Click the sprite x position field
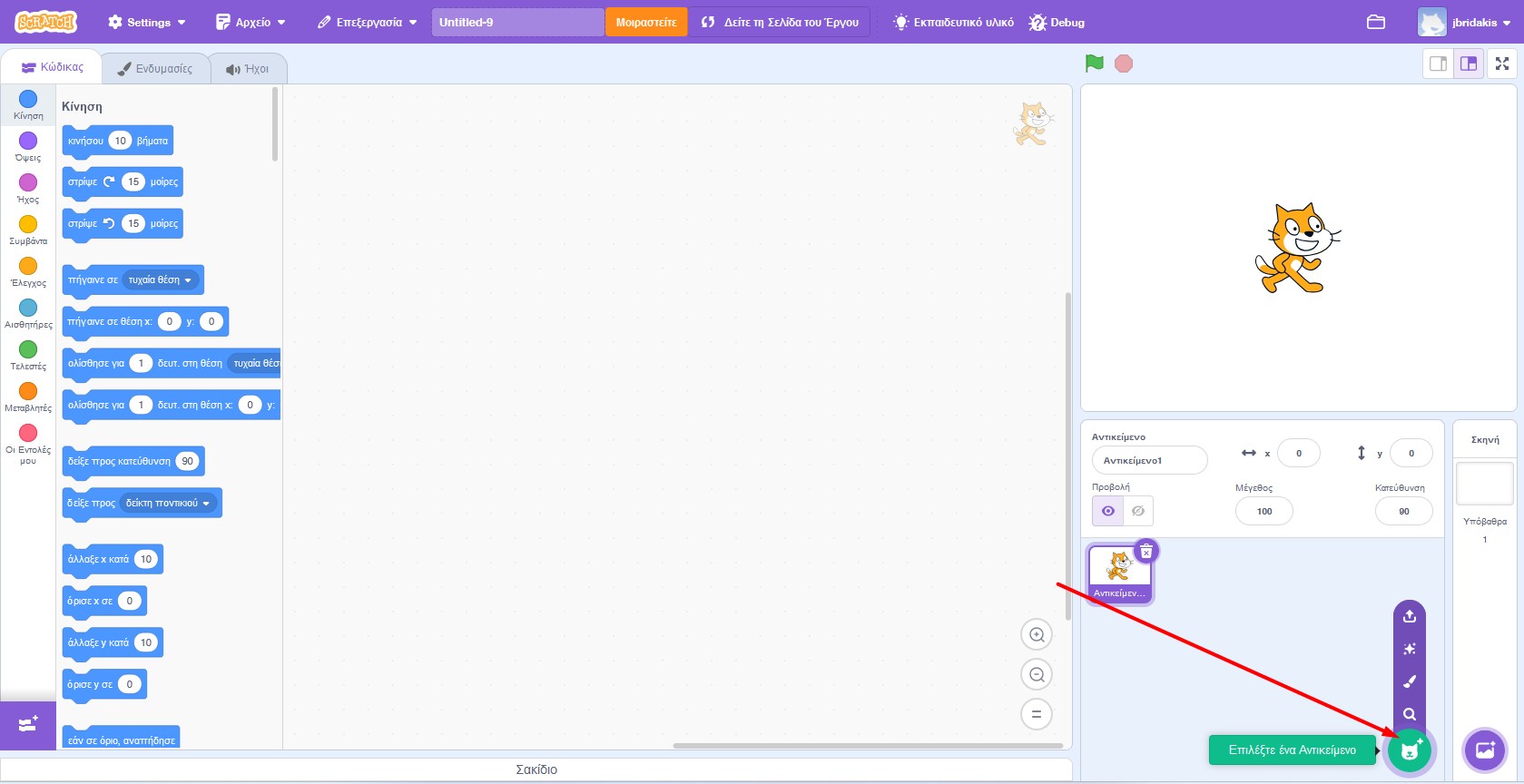 tap(1298, 453)
